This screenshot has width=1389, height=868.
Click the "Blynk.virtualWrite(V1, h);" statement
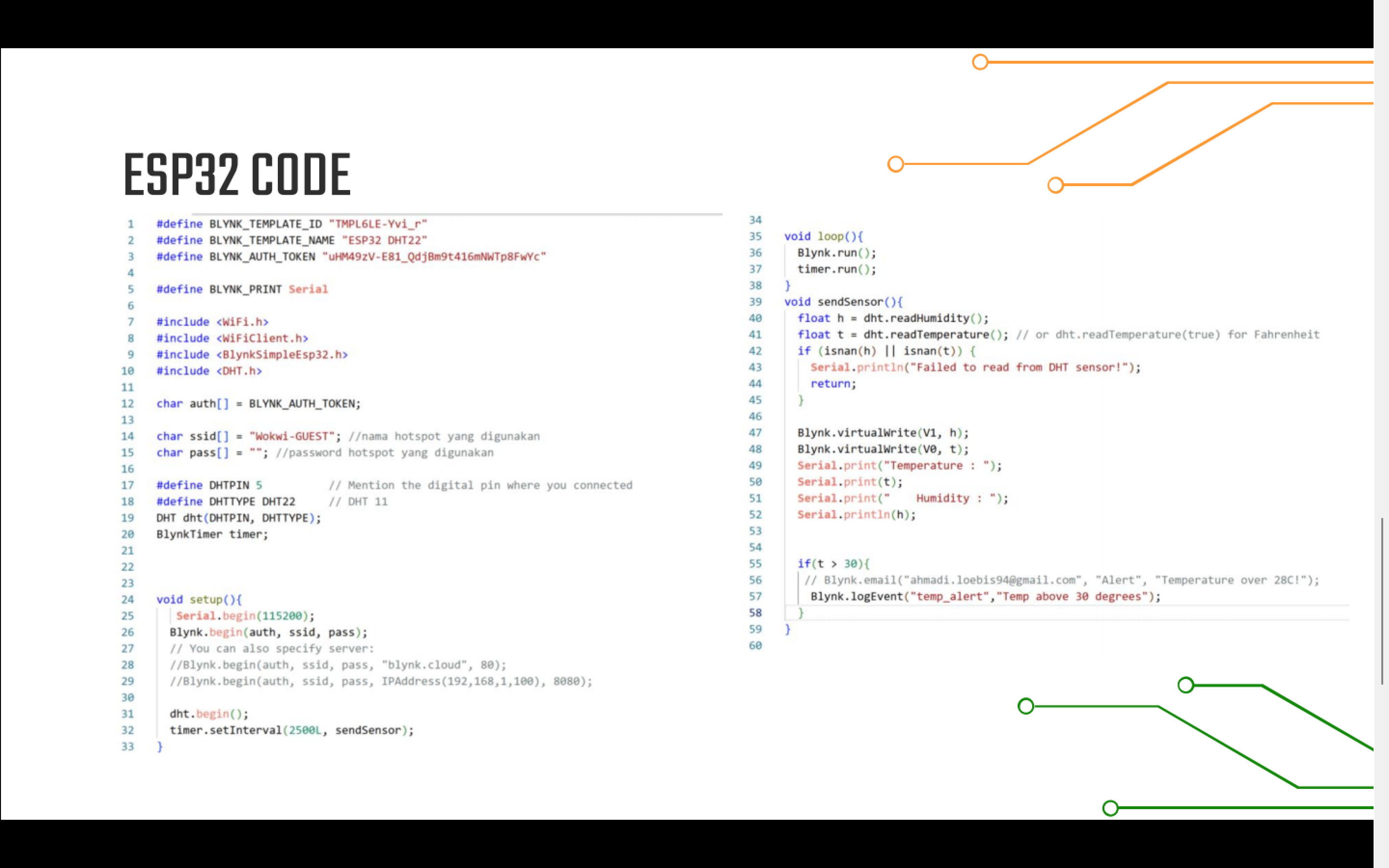[884, 433]
